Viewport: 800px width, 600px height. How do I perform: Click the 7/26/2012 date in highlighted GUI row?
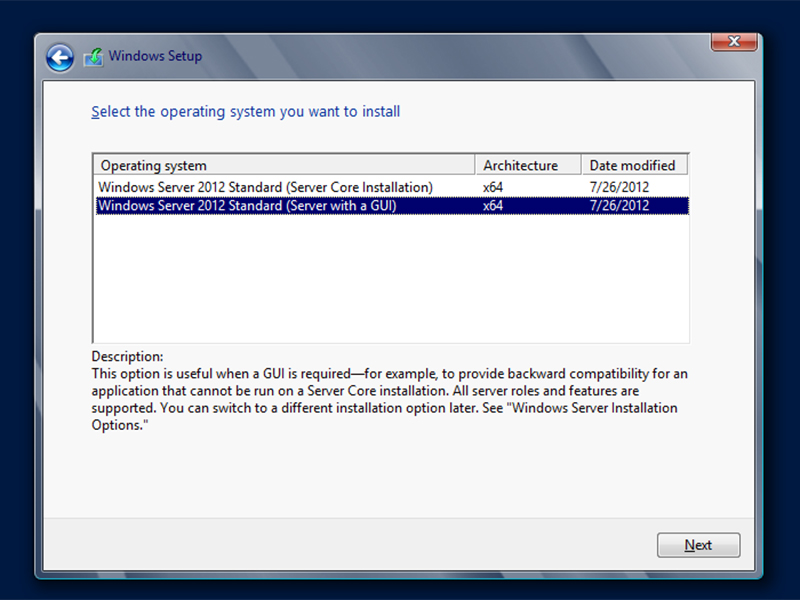(619, 206)
